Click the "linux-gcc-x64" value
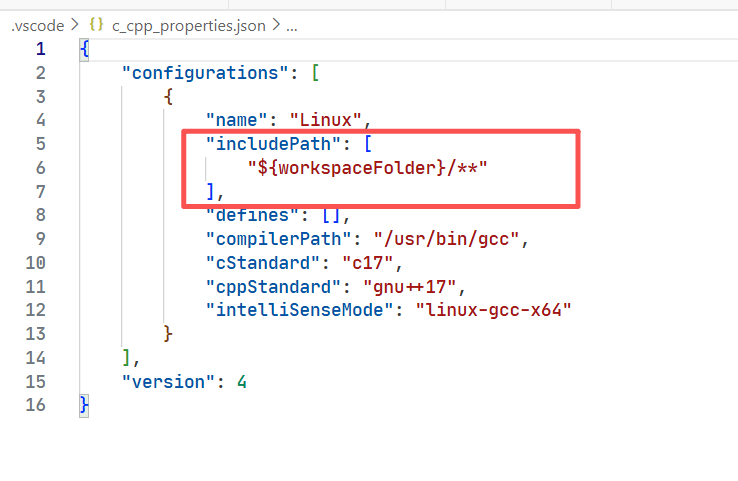Viewport: 738px width, 481px height. coord(493,310)
